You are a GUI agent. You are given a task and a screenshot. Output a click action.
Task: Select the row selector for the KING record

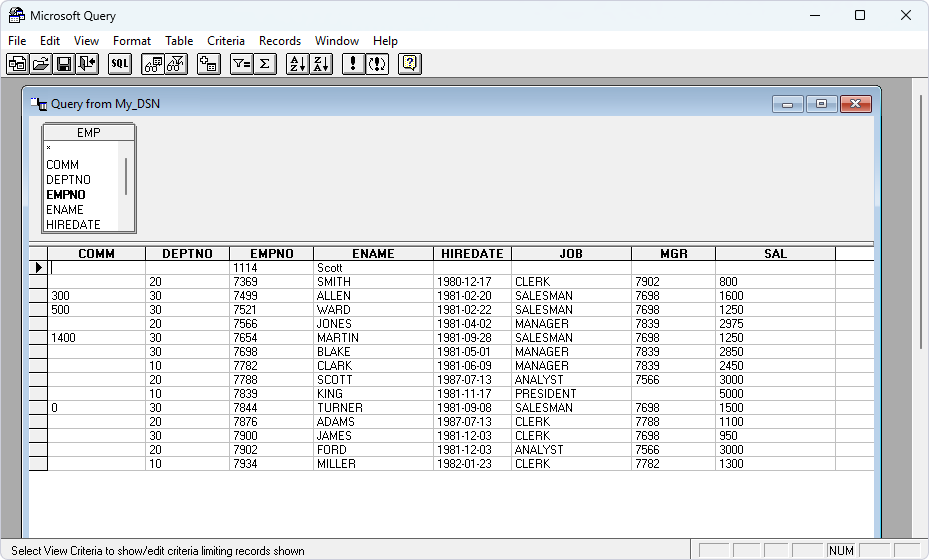tap(38, 394)
